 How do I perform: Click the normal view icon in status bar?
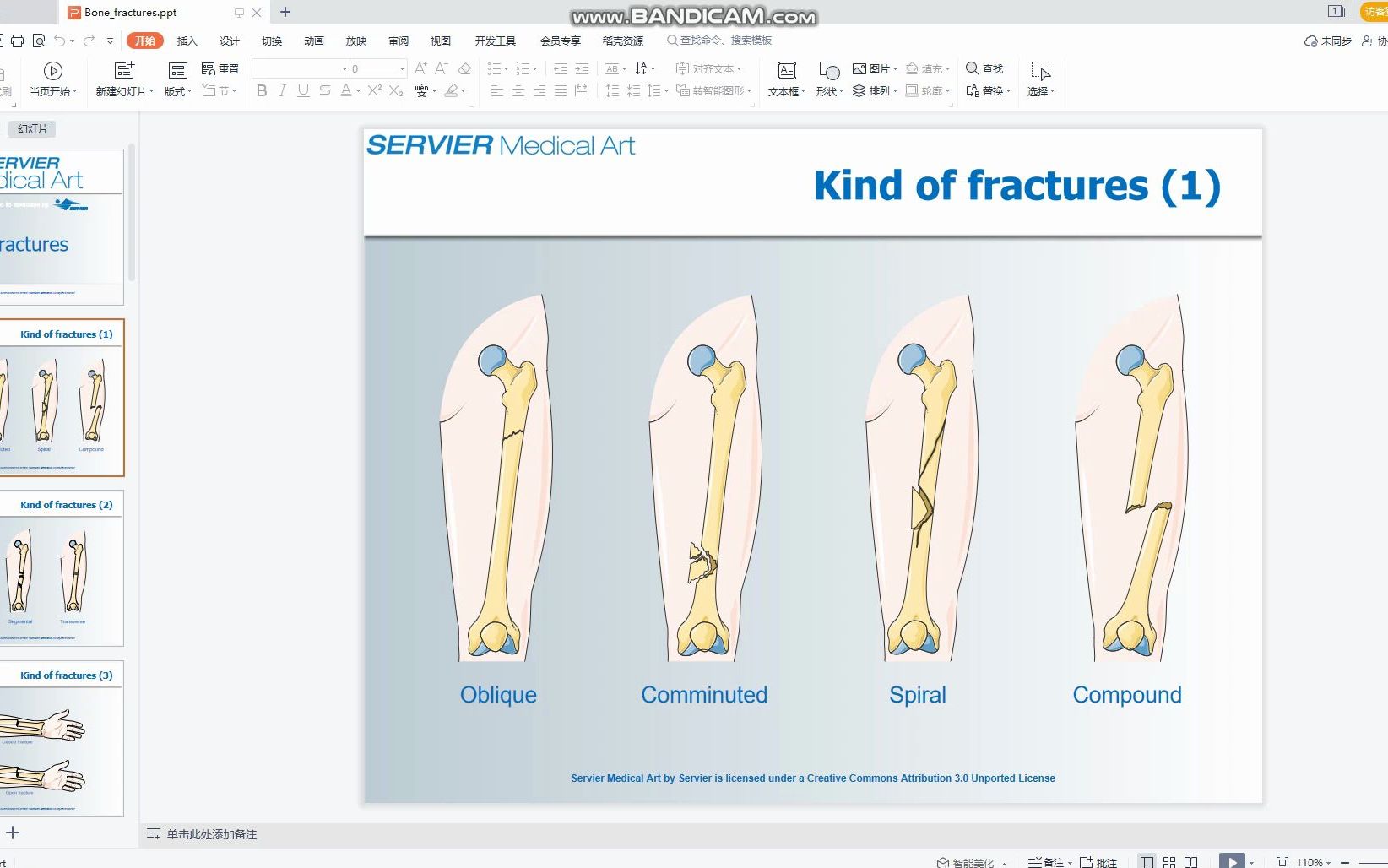(1147, 862)
